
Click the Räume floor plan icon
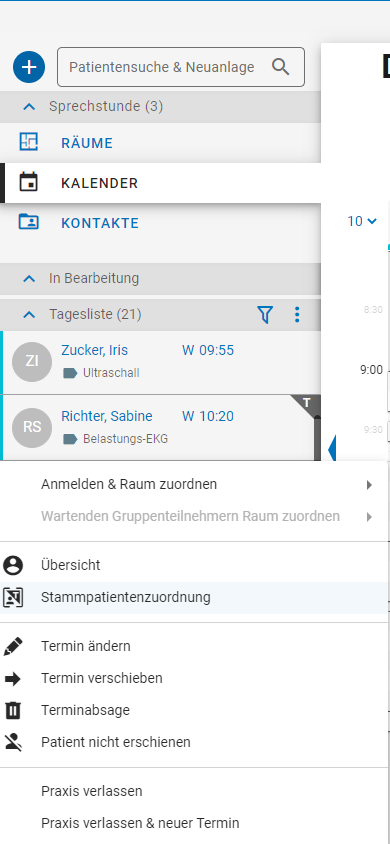pyautogui.click(x=29, y=141)
